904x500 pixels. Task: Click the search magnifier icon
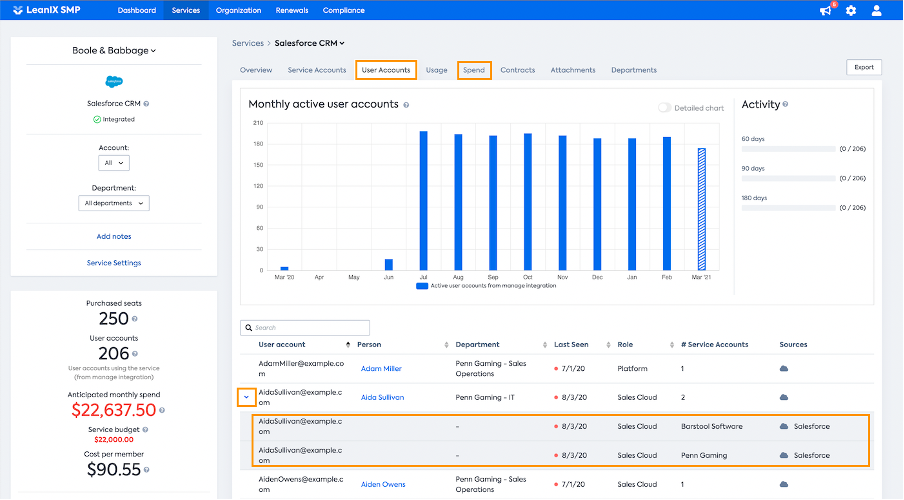click(x=248, y=328)
